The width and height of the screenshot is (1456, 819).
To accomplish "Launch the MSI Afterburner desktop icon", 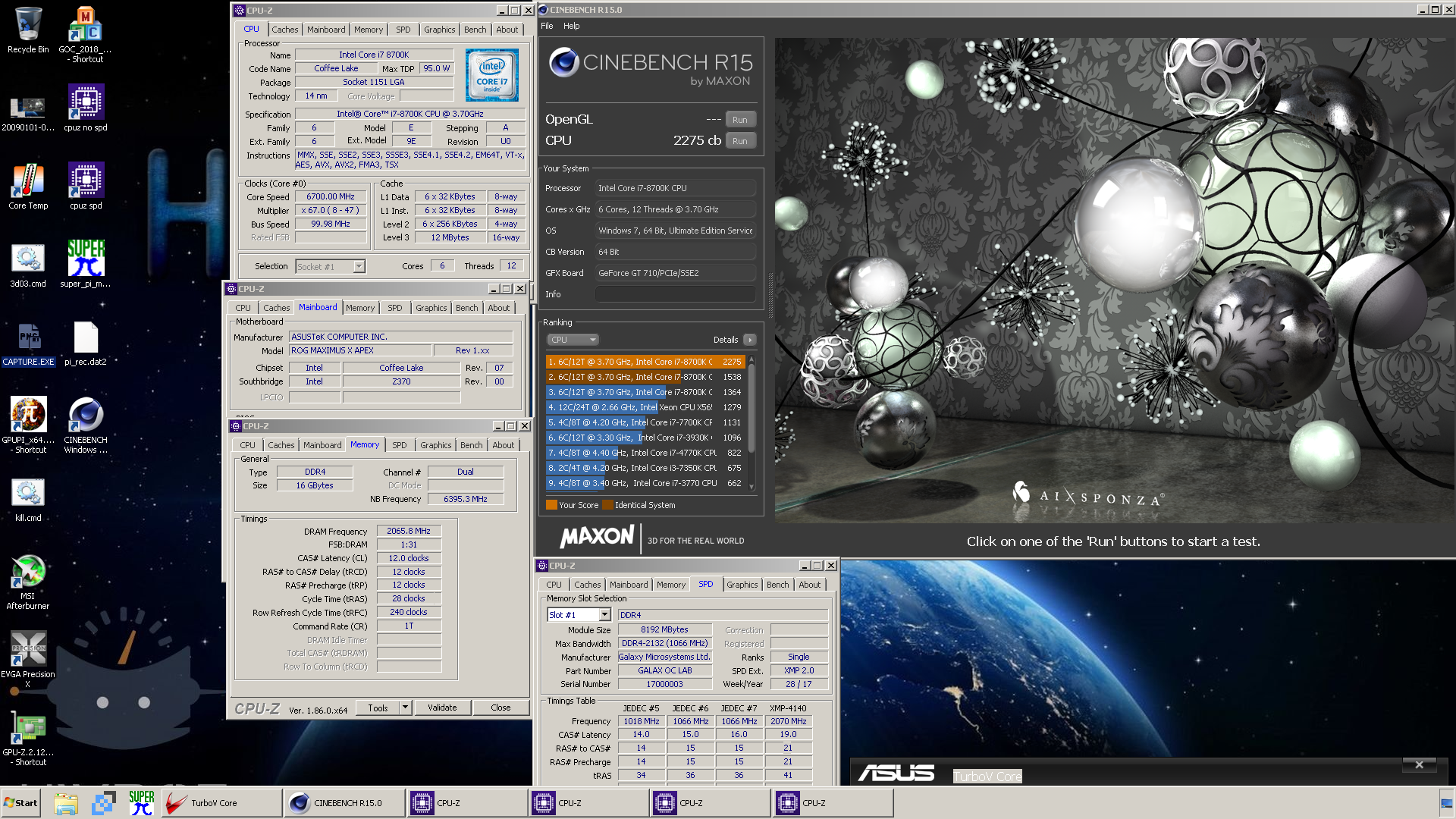I will 28,582.
